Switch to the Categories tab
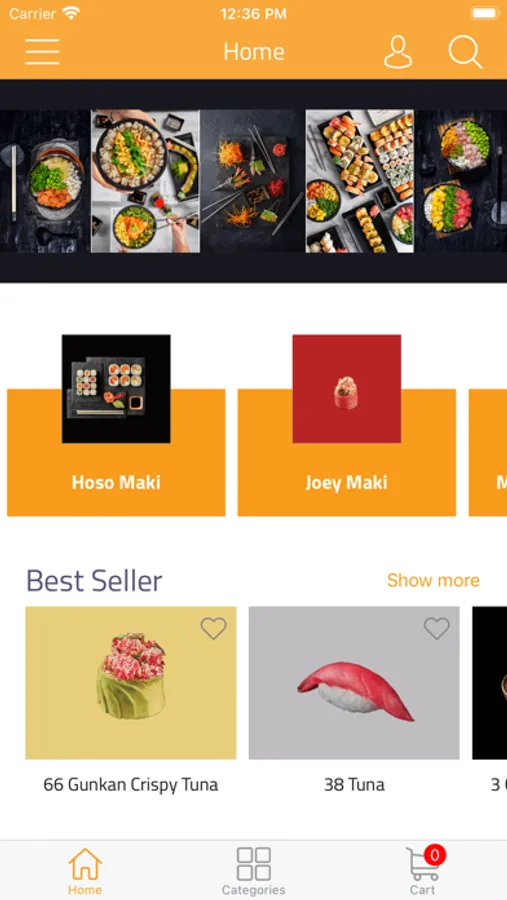 coord(253,871)
